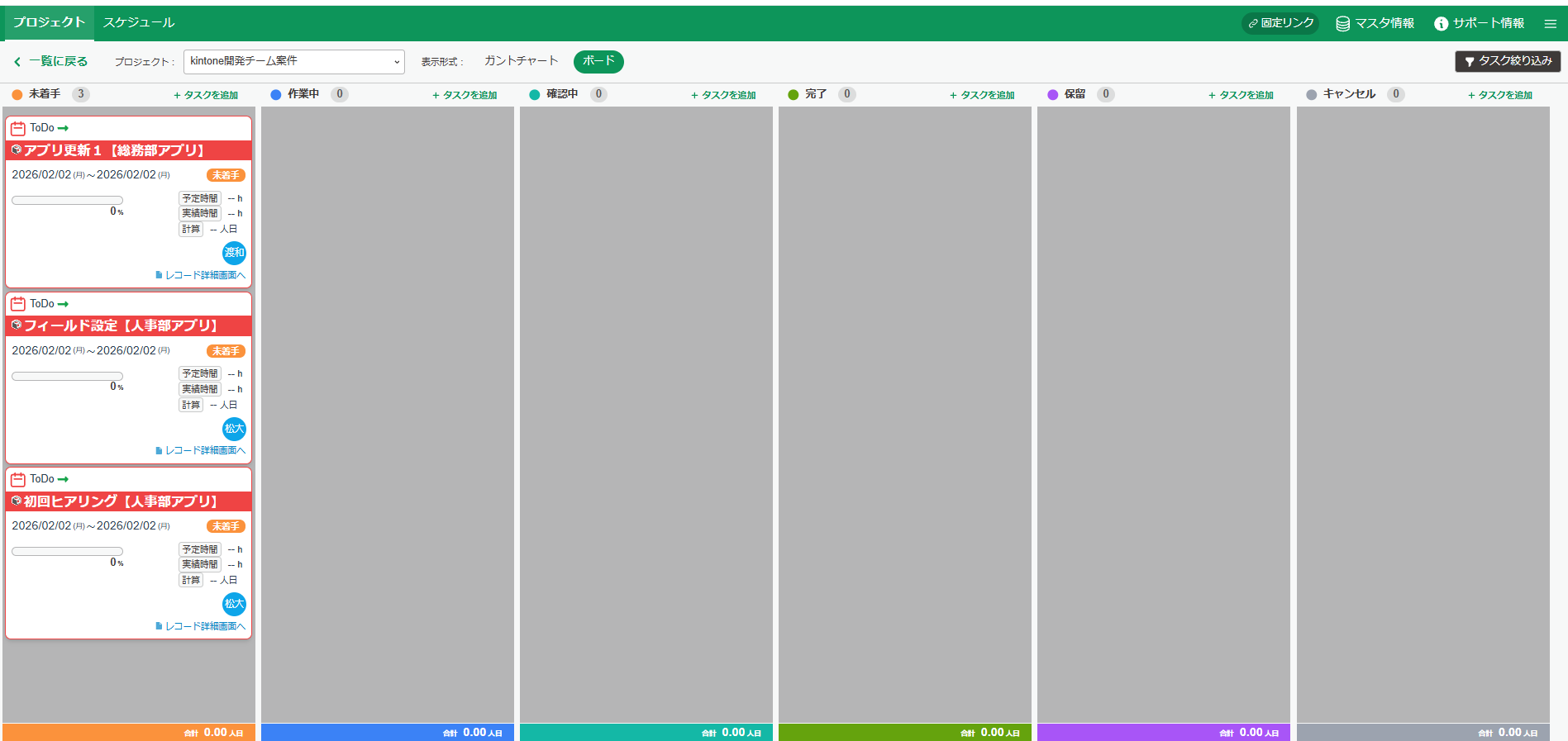Viewport: 1568px width, 741px height.
Task: Click 渡和 assignee avatar on アプリ更新1 card
Action: pyautogui.click(x=234, y=253)
